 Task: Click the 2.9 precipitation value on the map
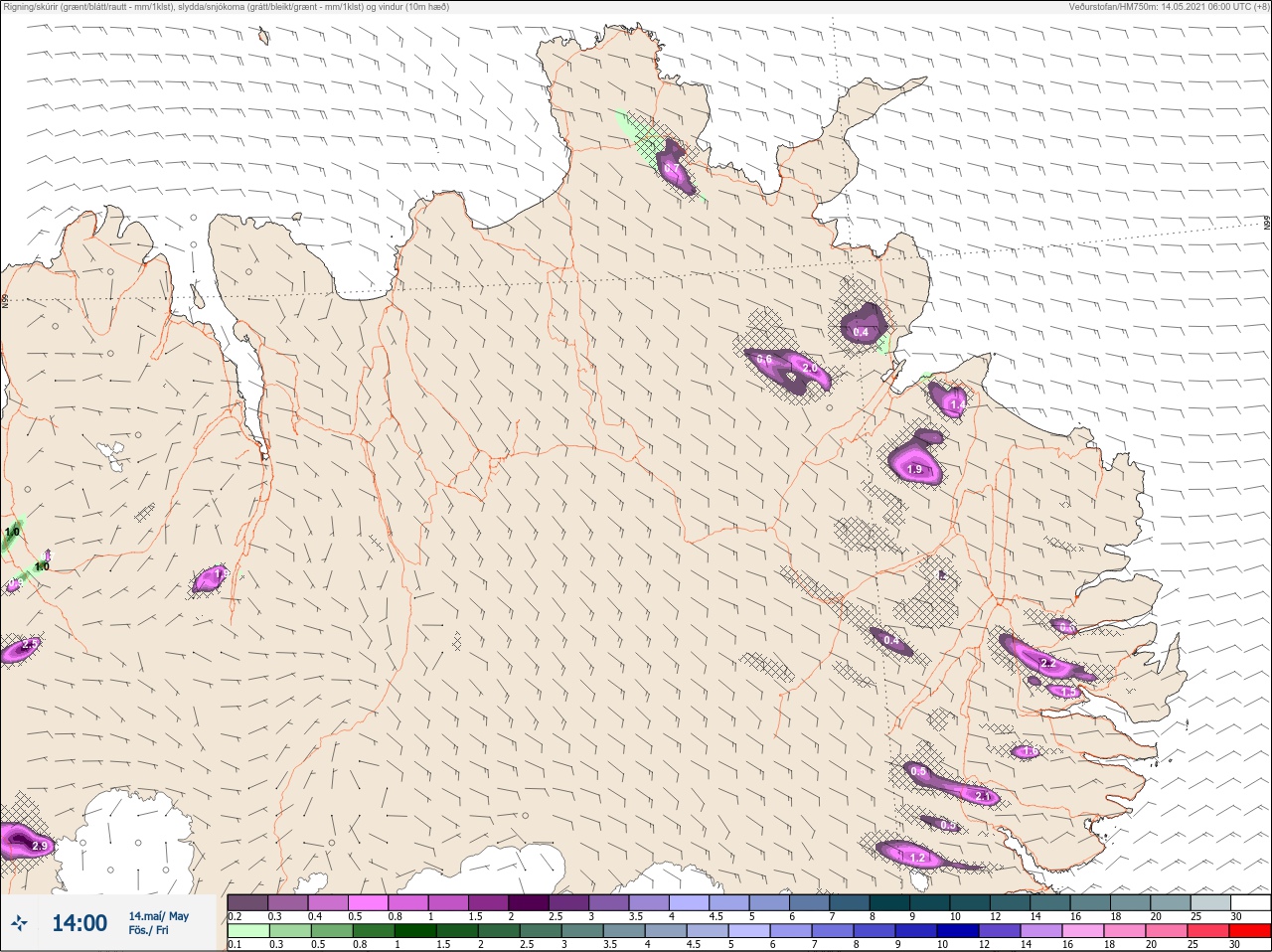coord(40,846)
